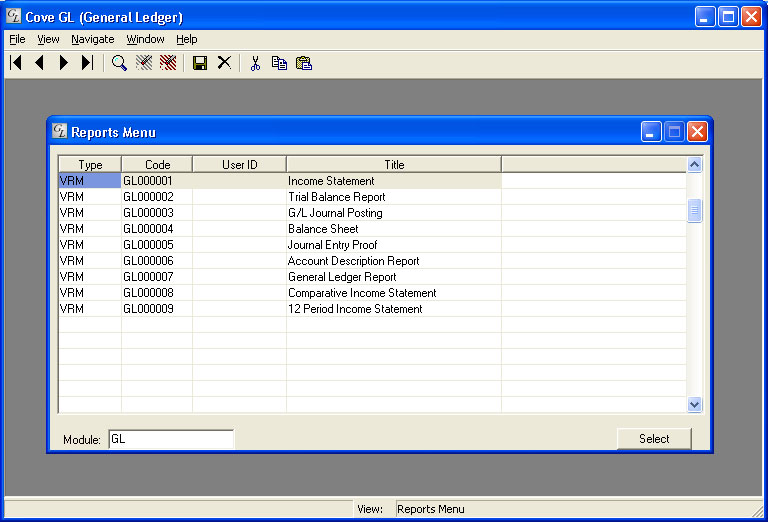Click the vertical scrollbar thumb
Screen dimensions: 768x522
(x=694, y=211)
